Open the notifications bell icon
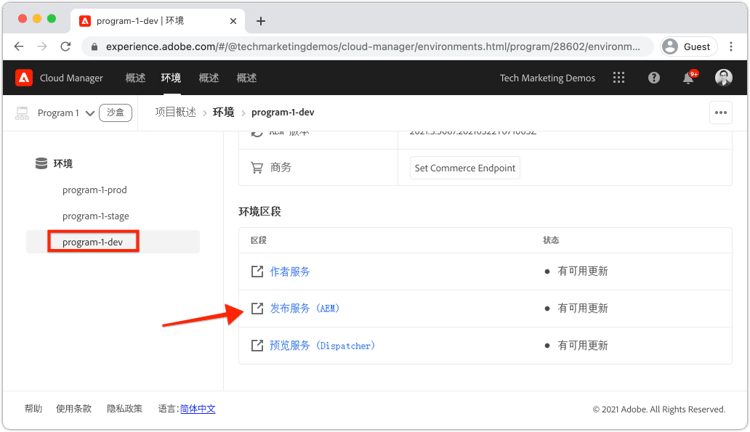 point(689,77)
